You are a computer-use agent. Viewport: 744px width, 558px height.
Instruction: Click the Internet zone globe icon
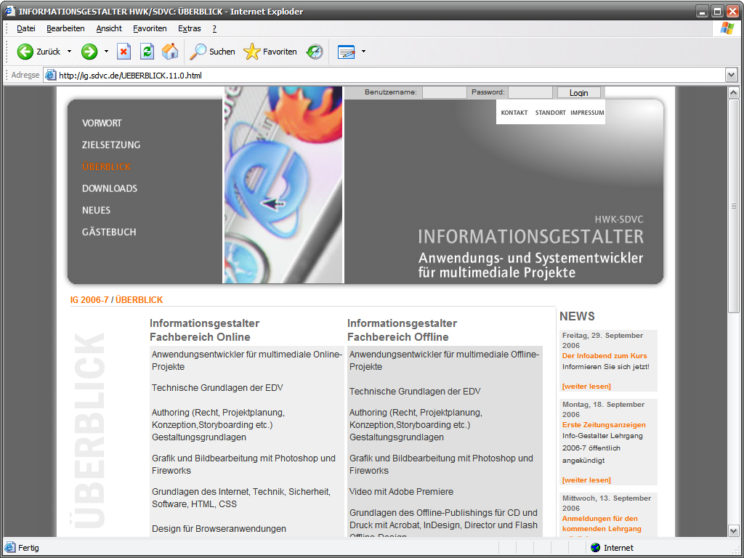[595, 548]
